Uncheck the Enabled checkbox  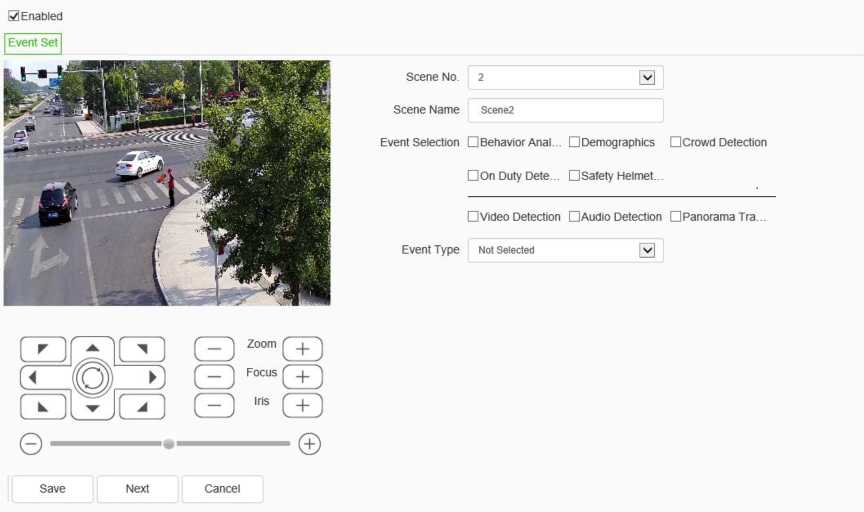14,16
